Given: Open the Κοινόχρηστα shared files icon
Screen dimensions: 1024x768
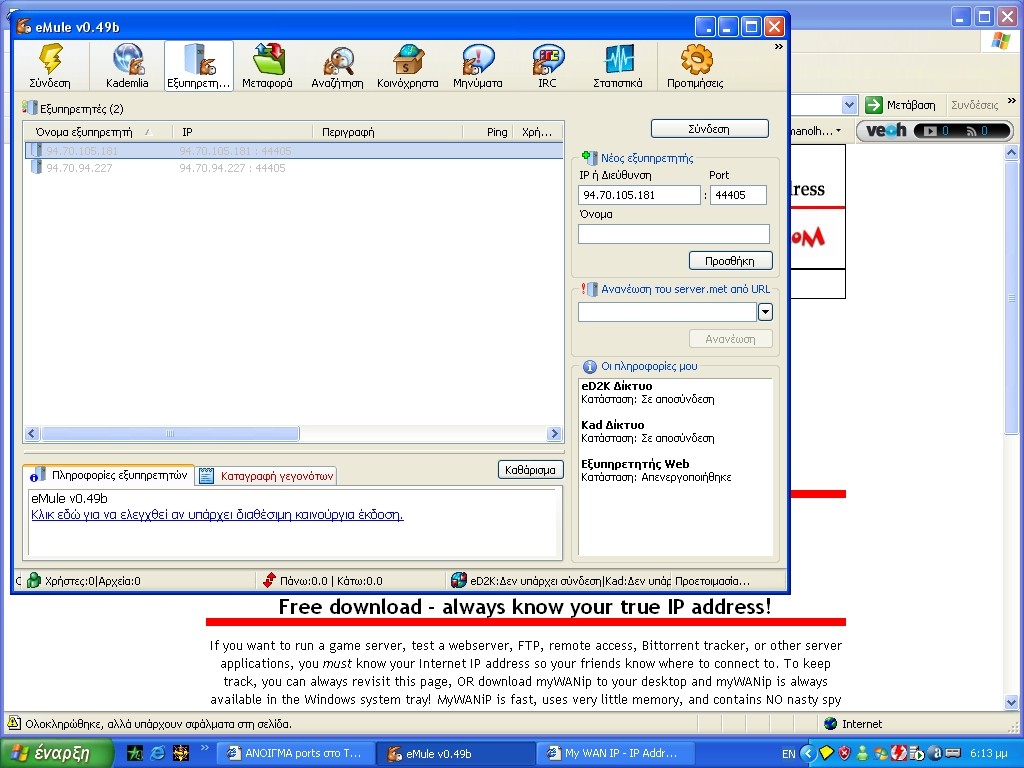Looking at the screenshot, I should (408, 65).
